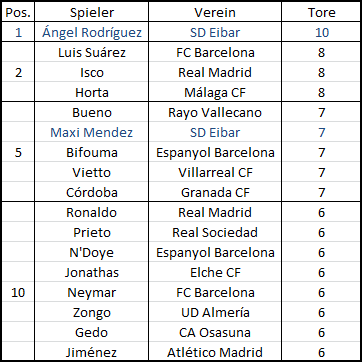This screenshot has width=362, height=362.
Task: Click the Bifouma player cell
Action: point(92,152)
